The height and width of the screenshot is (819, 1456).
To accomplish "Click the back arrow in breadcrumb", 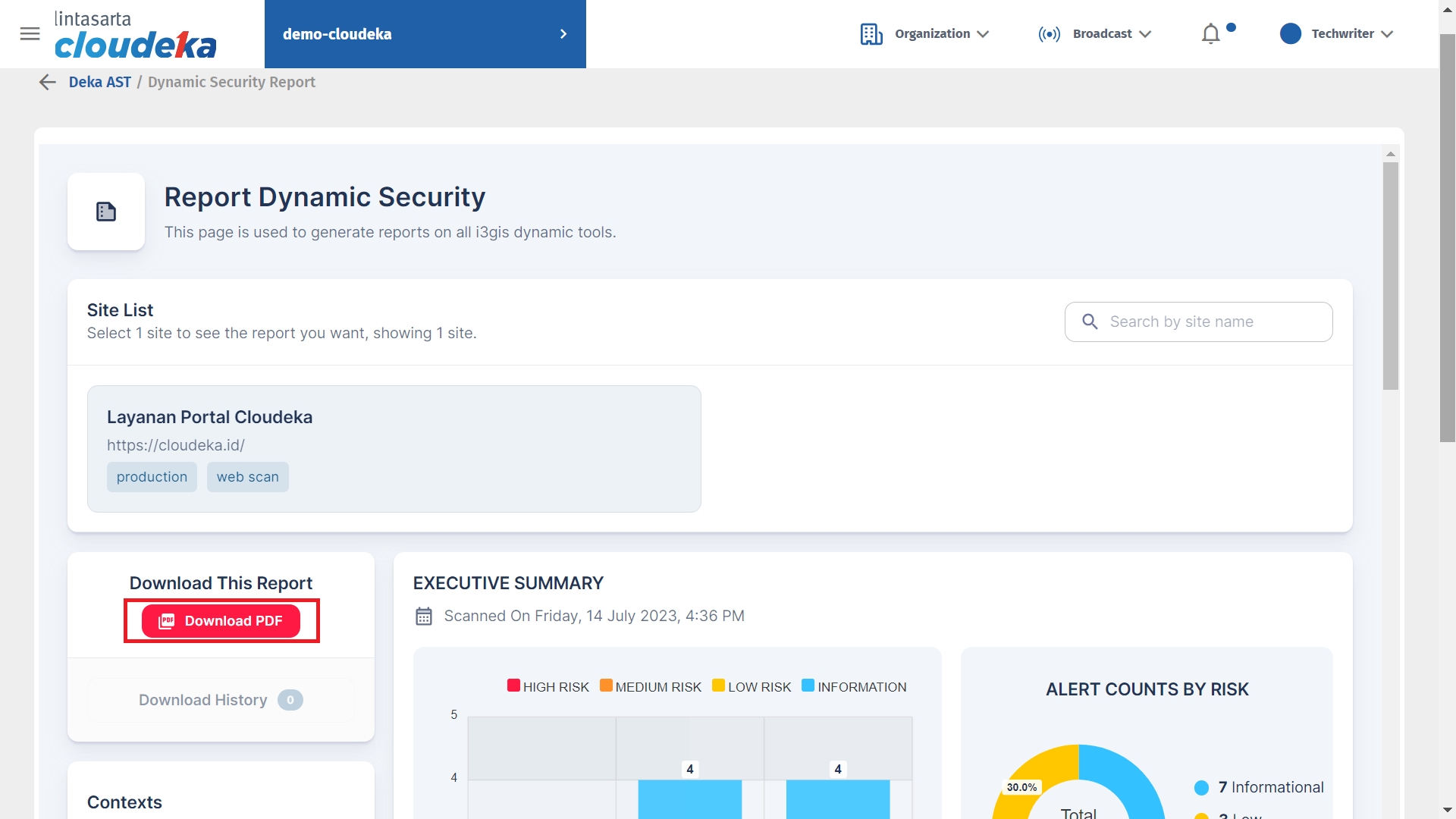I will [47, 82].
